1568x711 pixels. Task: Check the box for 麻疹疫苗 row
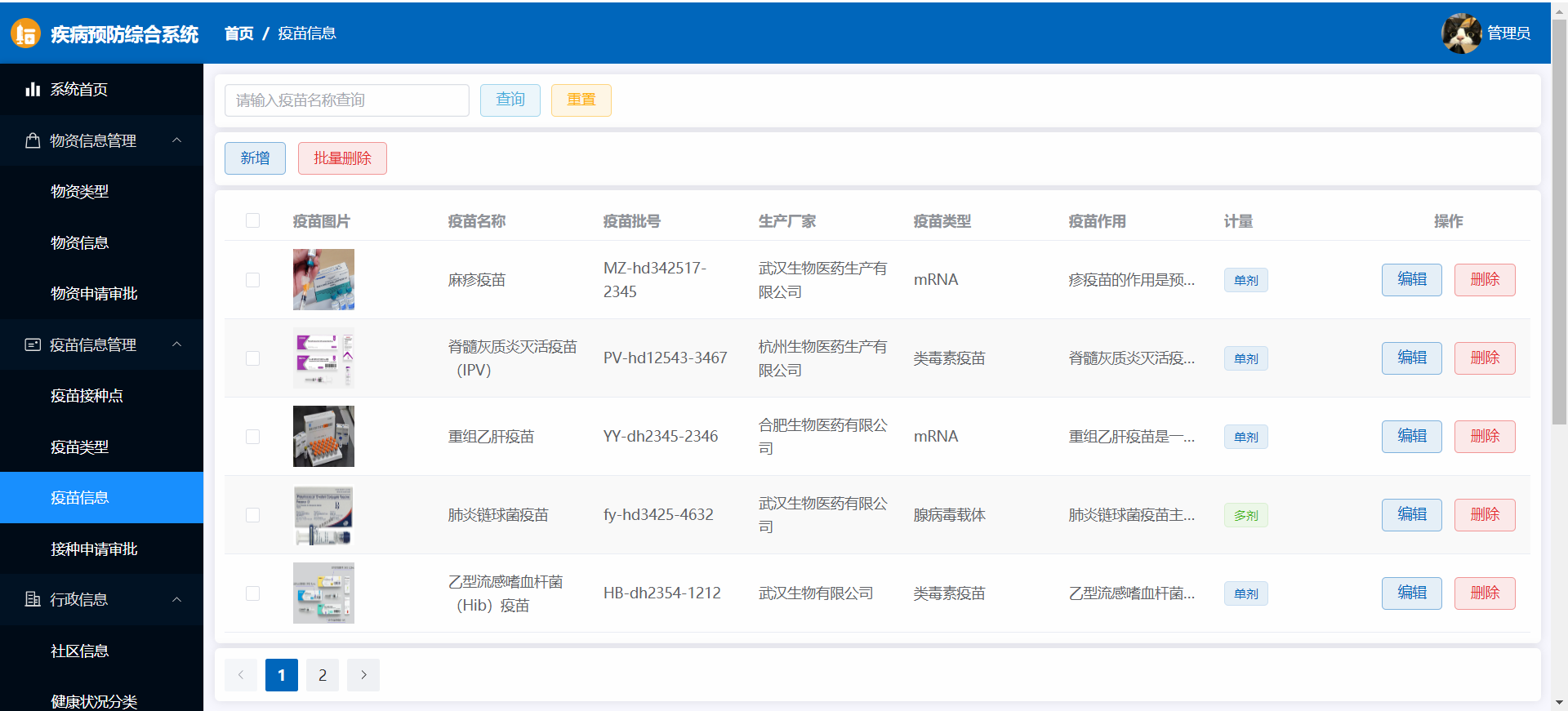252,280
